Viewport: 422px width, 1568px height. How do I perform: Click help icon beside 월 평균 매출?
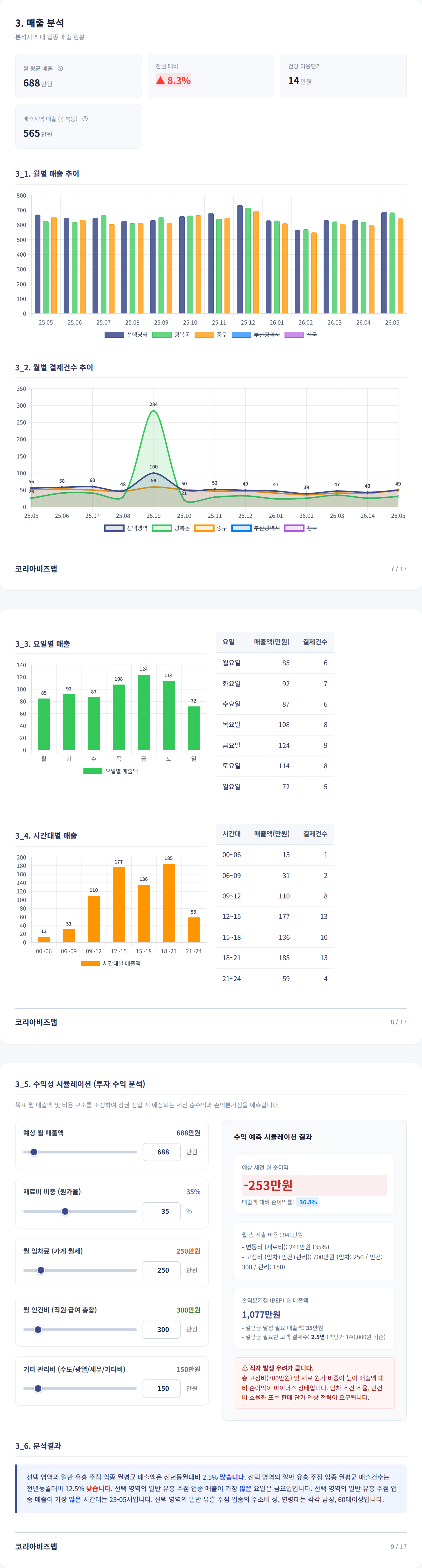pyautogui.click(x=60, y=68)
